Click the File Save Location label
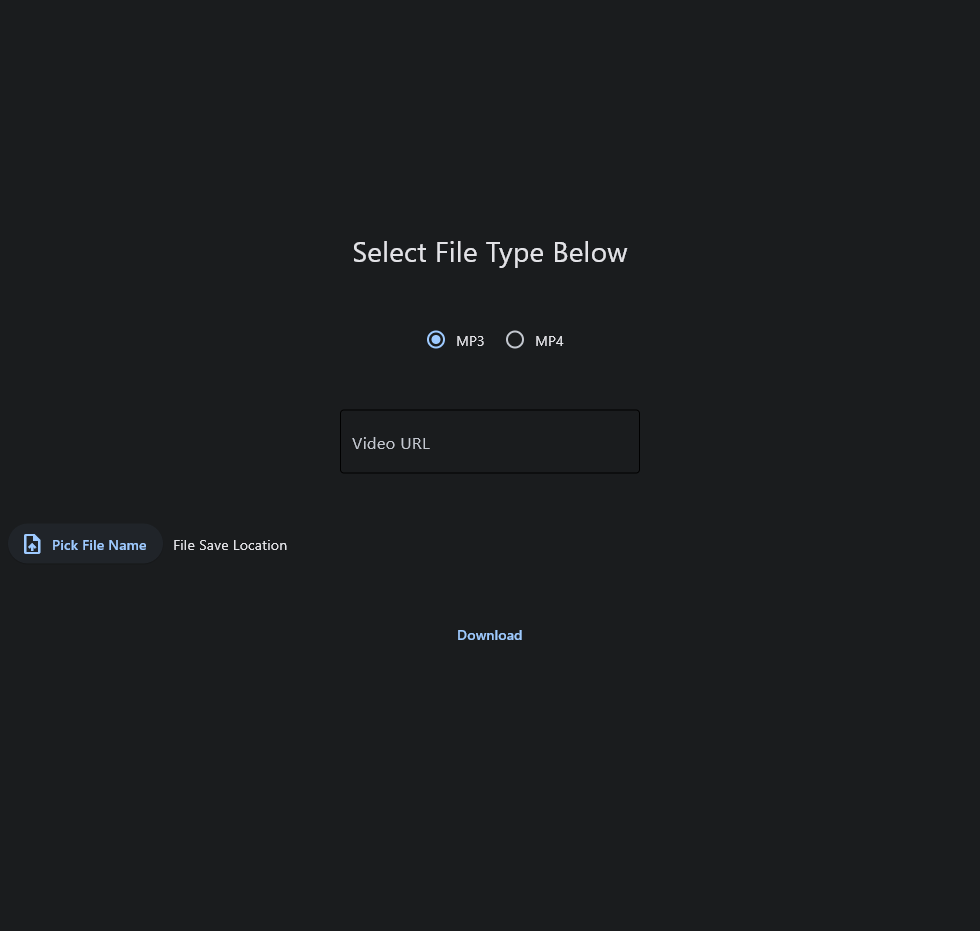Image resolution: width=980 pixels, height=931 pixels. point(230,545)
